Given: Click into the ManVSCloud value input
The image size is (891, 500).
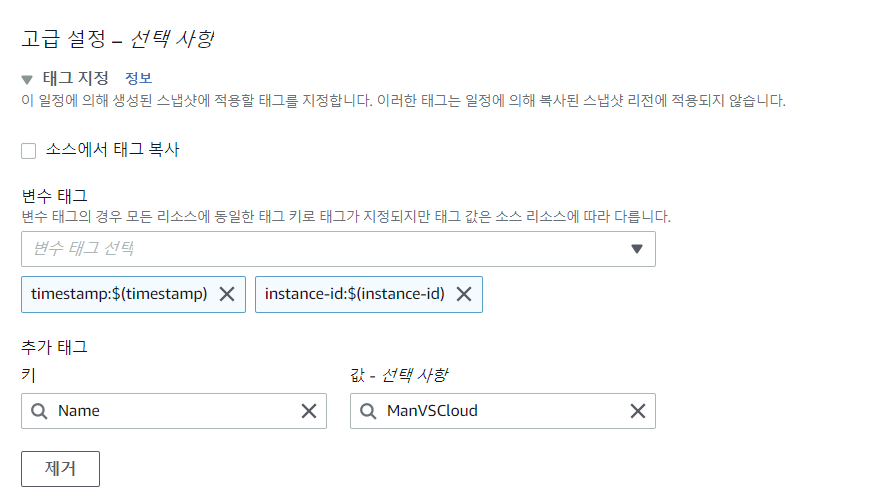Looking at the screenshot, I should coord(503,411).
